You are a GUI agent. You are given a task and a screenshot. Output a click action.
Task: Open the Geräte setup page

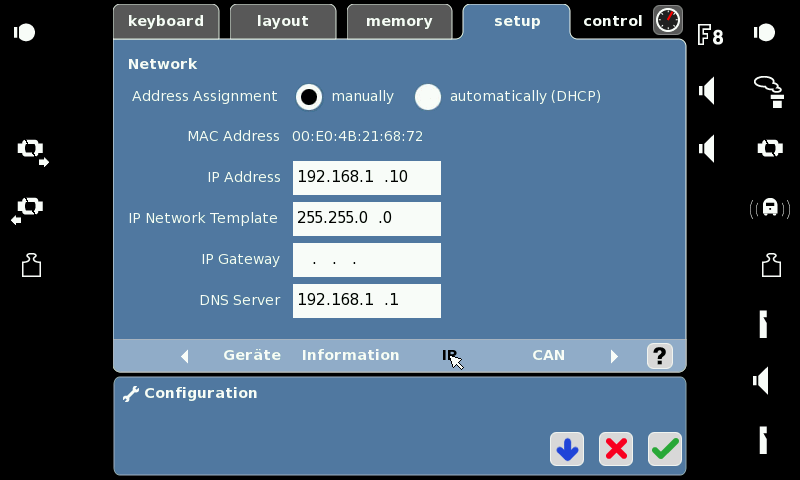252,355
